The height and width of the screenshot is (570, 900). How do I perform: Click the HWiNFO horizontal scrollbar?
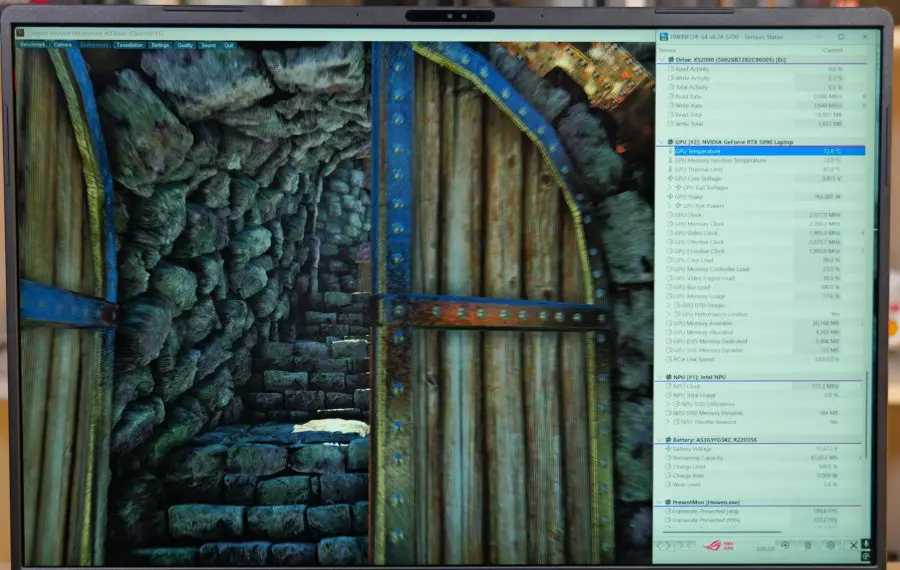click(x=722, y=532)
